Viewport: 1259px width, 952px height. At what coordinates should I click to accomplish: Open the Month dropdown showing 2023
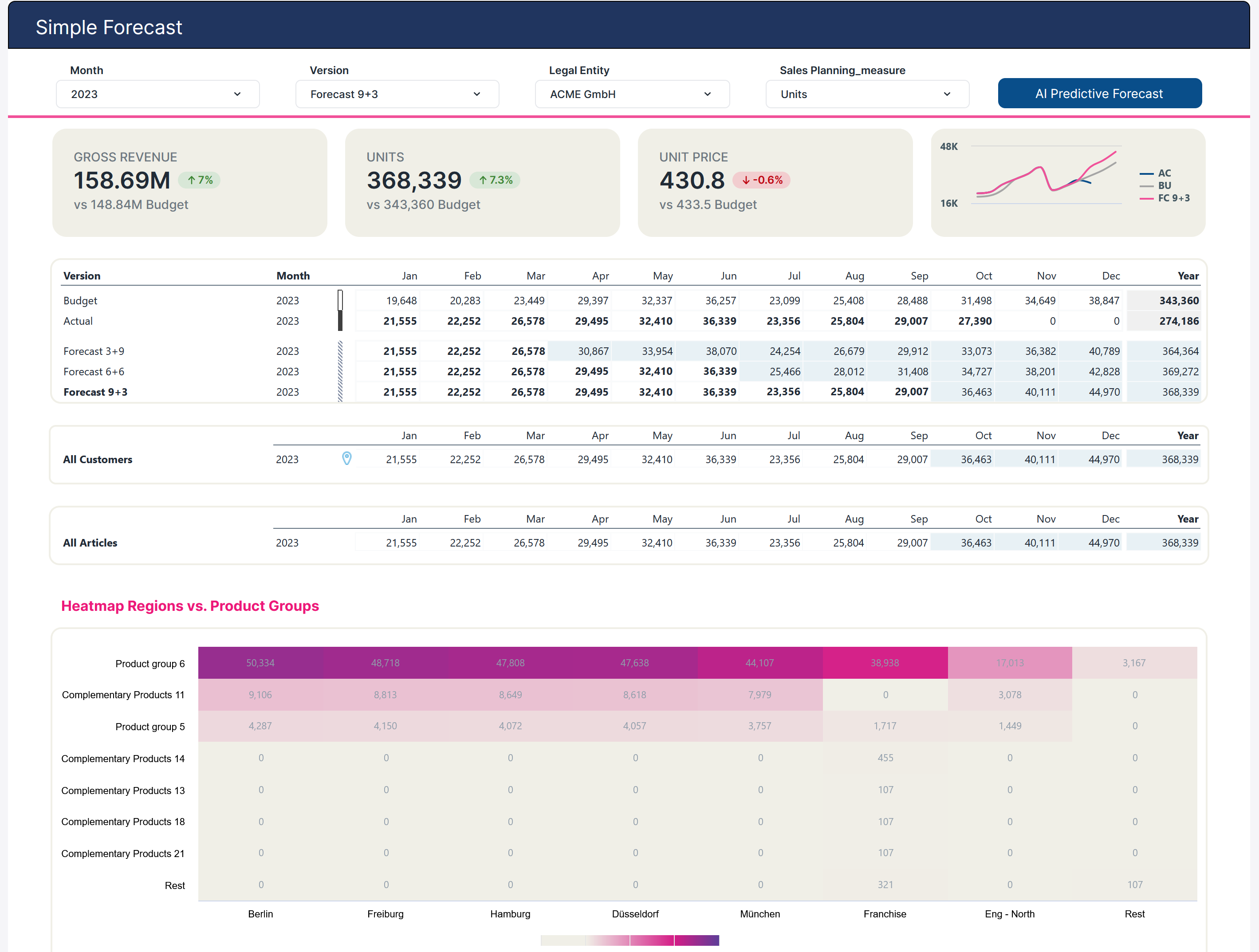(x=157, y=94)
